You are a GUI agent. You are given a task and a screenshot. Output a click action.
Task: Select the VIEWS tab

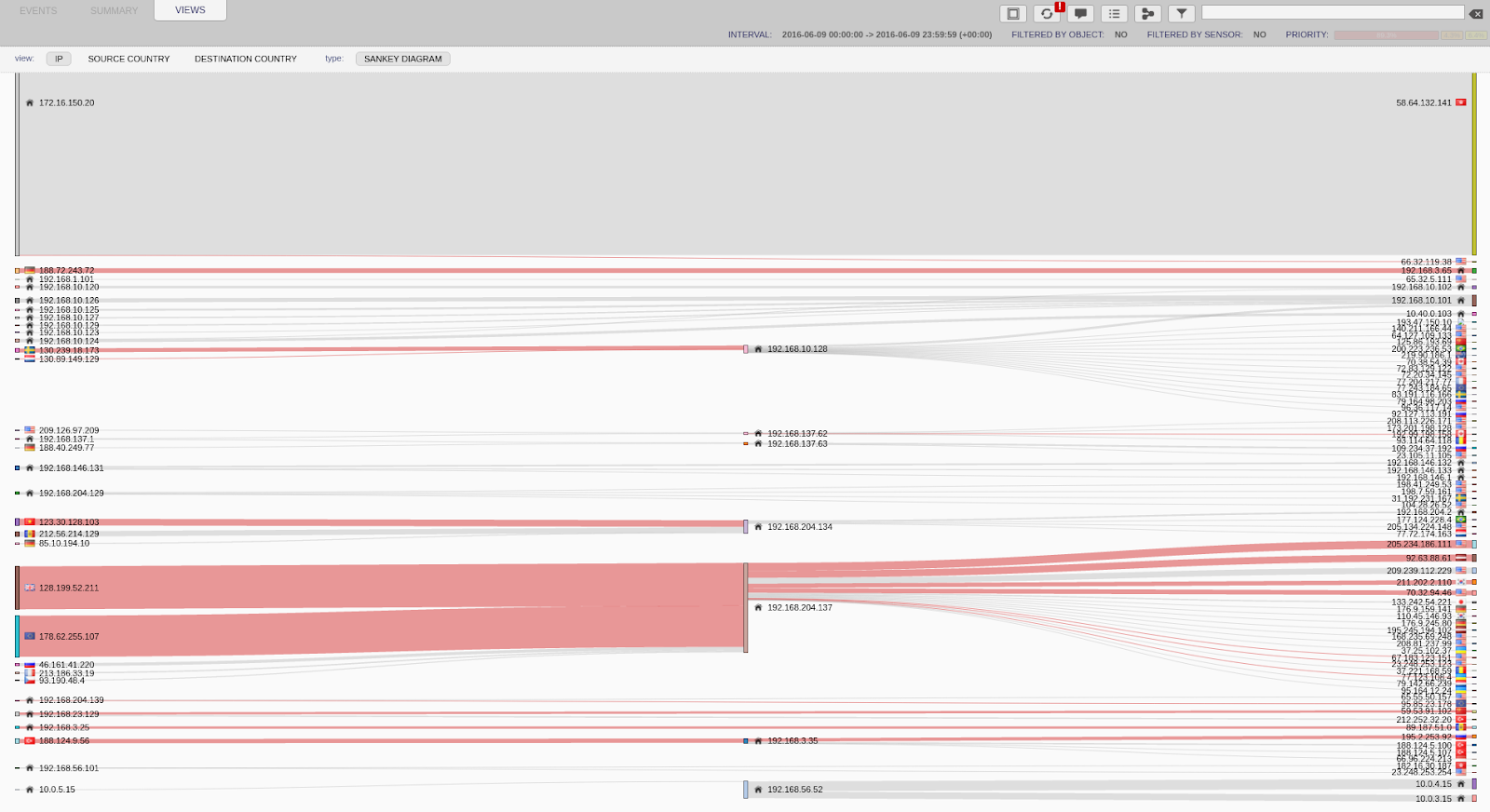point(190,10)
